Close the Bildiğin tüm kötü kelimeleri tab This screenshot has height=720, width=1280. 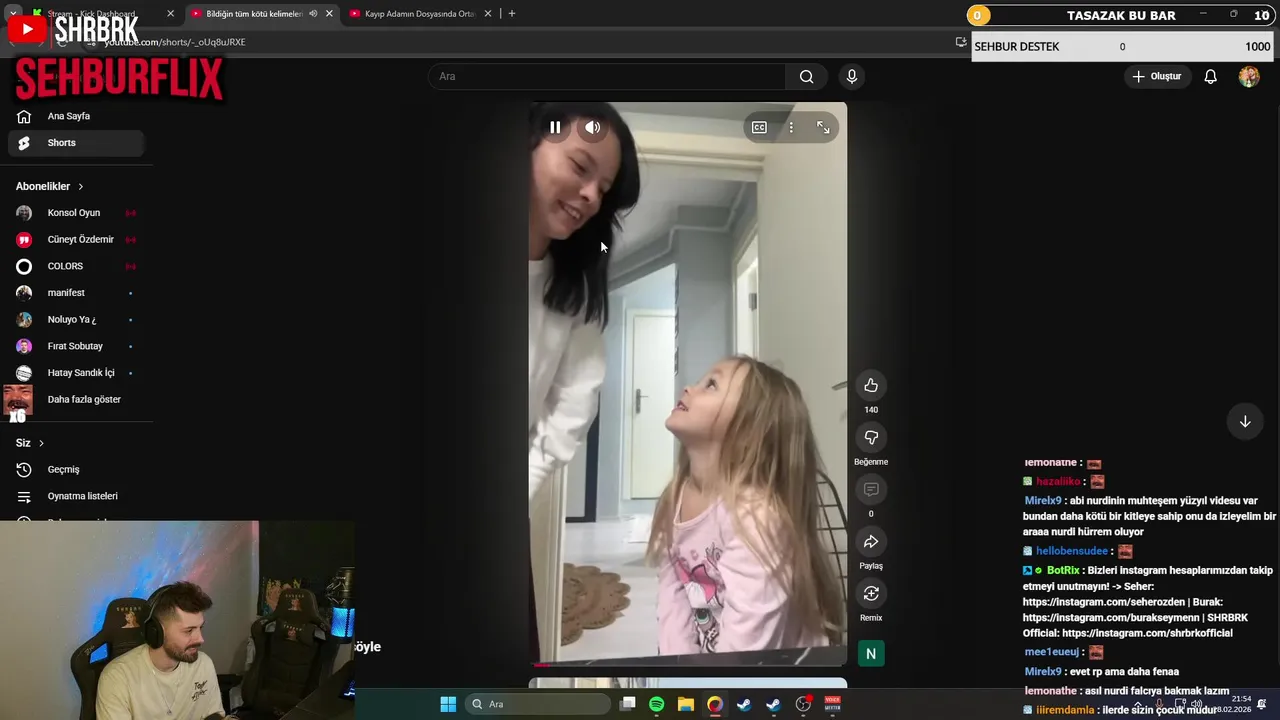coord(329,14)
